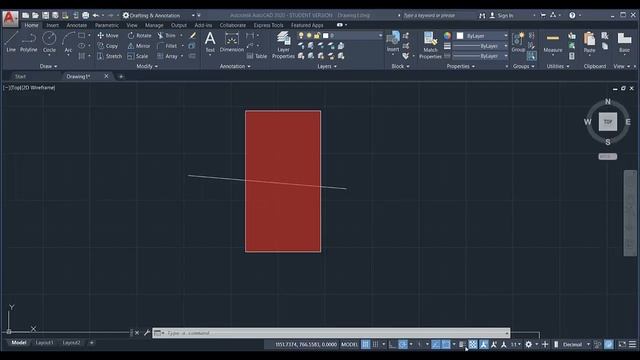Toggle the MODEL space button in status bar
The width and height of the screenshot is (640, 360).
349,344
